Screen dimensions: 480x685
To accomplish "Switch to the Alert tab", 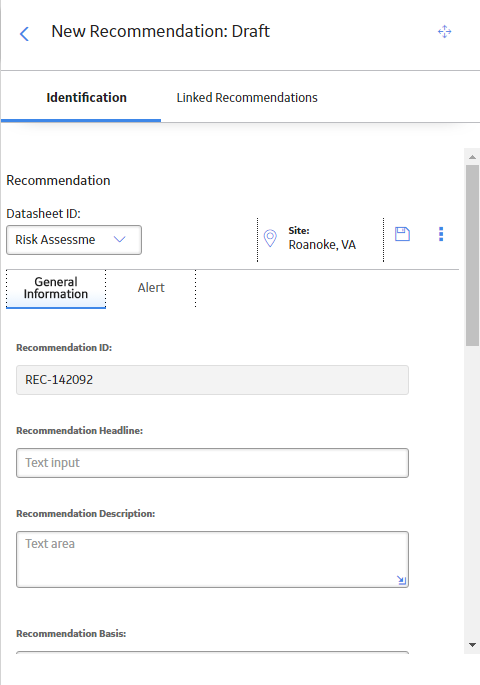I will (151, 287).
